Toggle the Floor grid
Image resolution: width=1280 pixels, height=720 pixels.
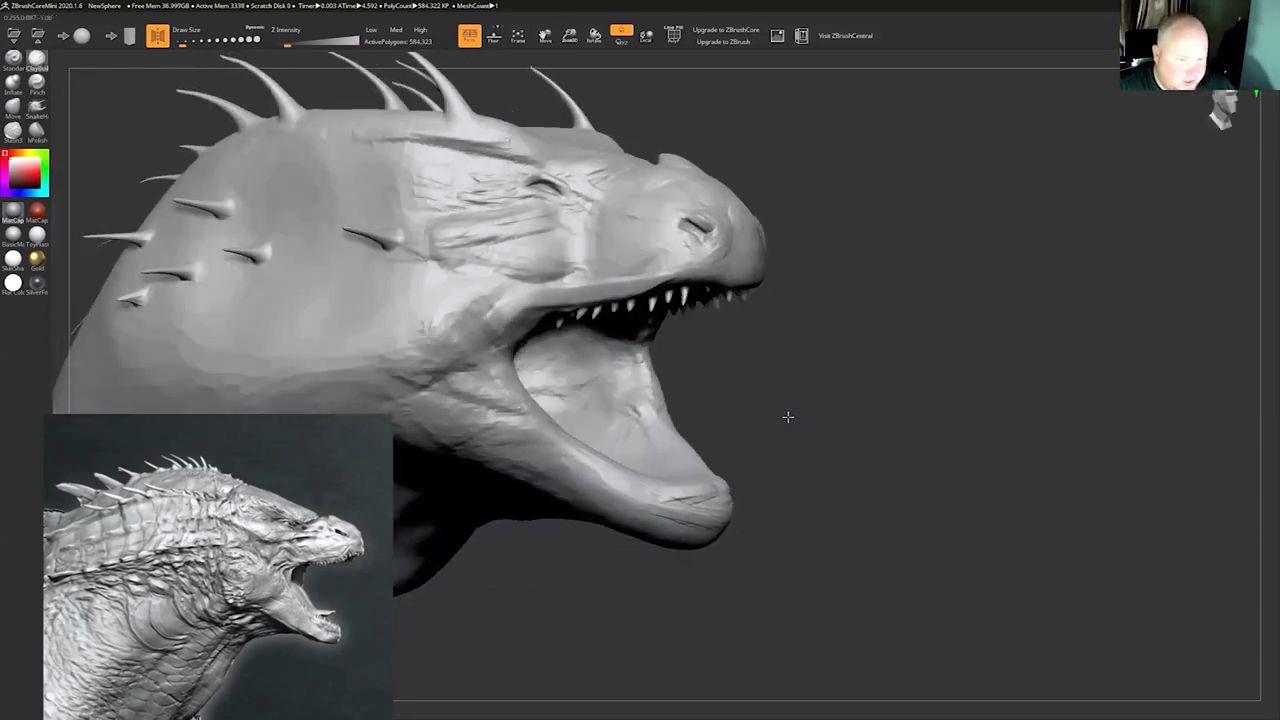point(493,36)
